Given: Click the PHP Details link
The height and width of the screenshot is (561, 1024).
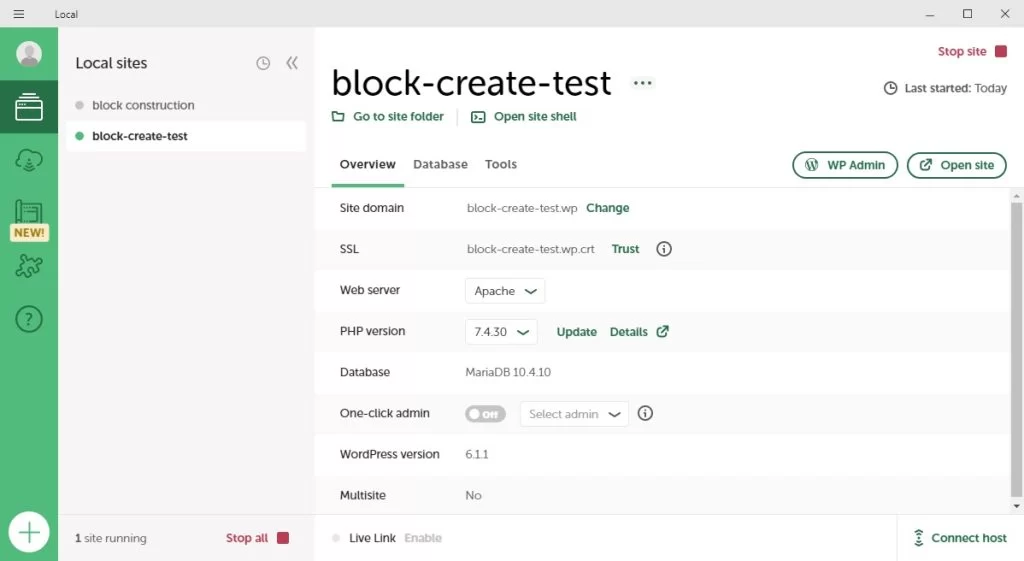Looking at the screenshot, I should [x=628, y=332].
